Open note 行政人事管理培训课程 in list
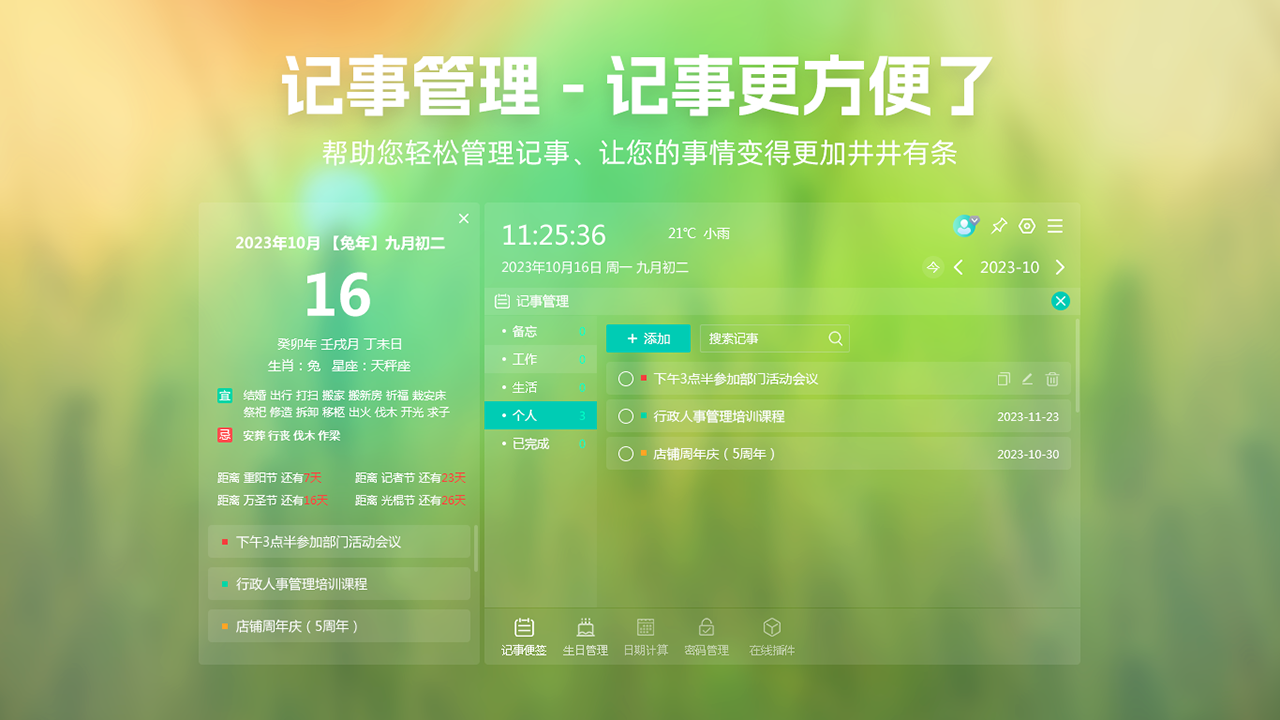This screenshot has width=1280, height=720. point(838,416)
